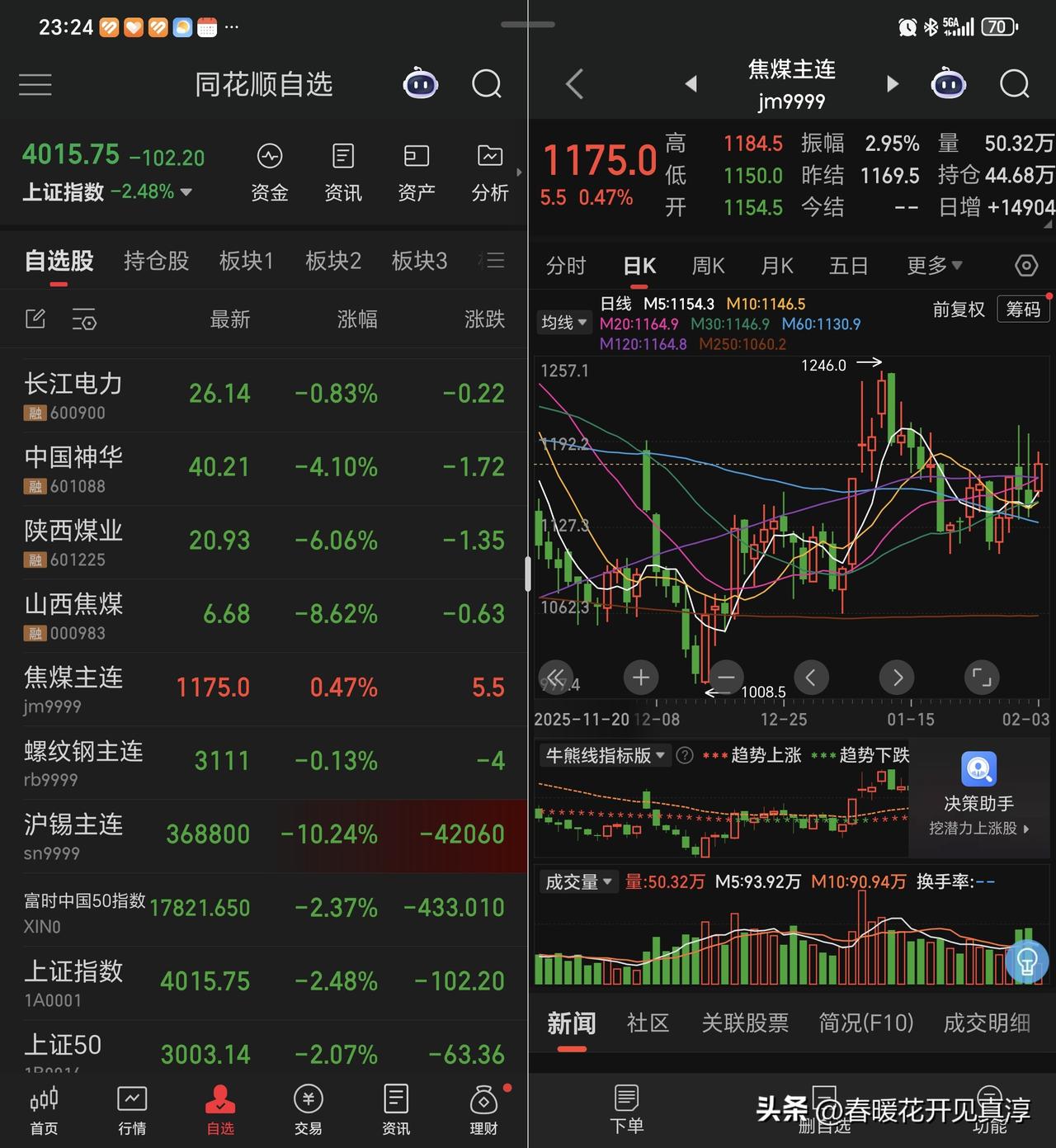Switch to the previous contract with left triangle
The image size is (1056, 1148).
coord(691,83)
